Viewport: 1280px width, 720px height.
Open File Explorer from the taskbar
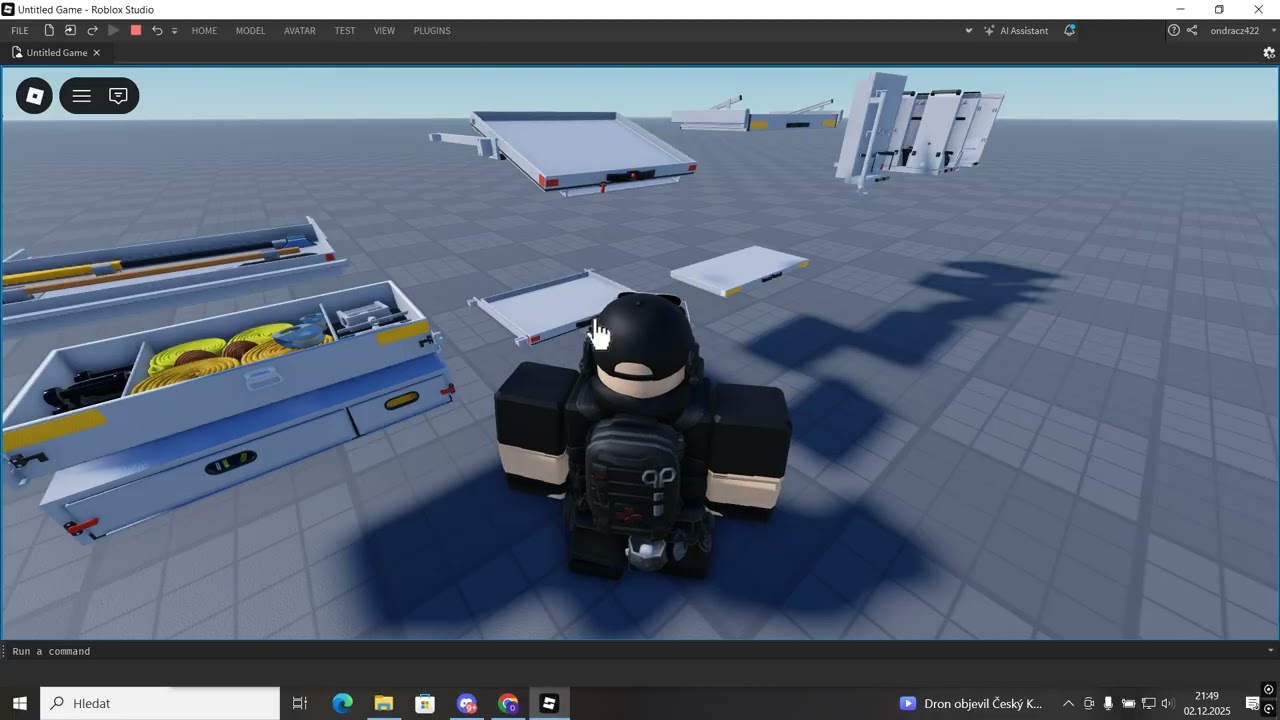coord(384,704)
